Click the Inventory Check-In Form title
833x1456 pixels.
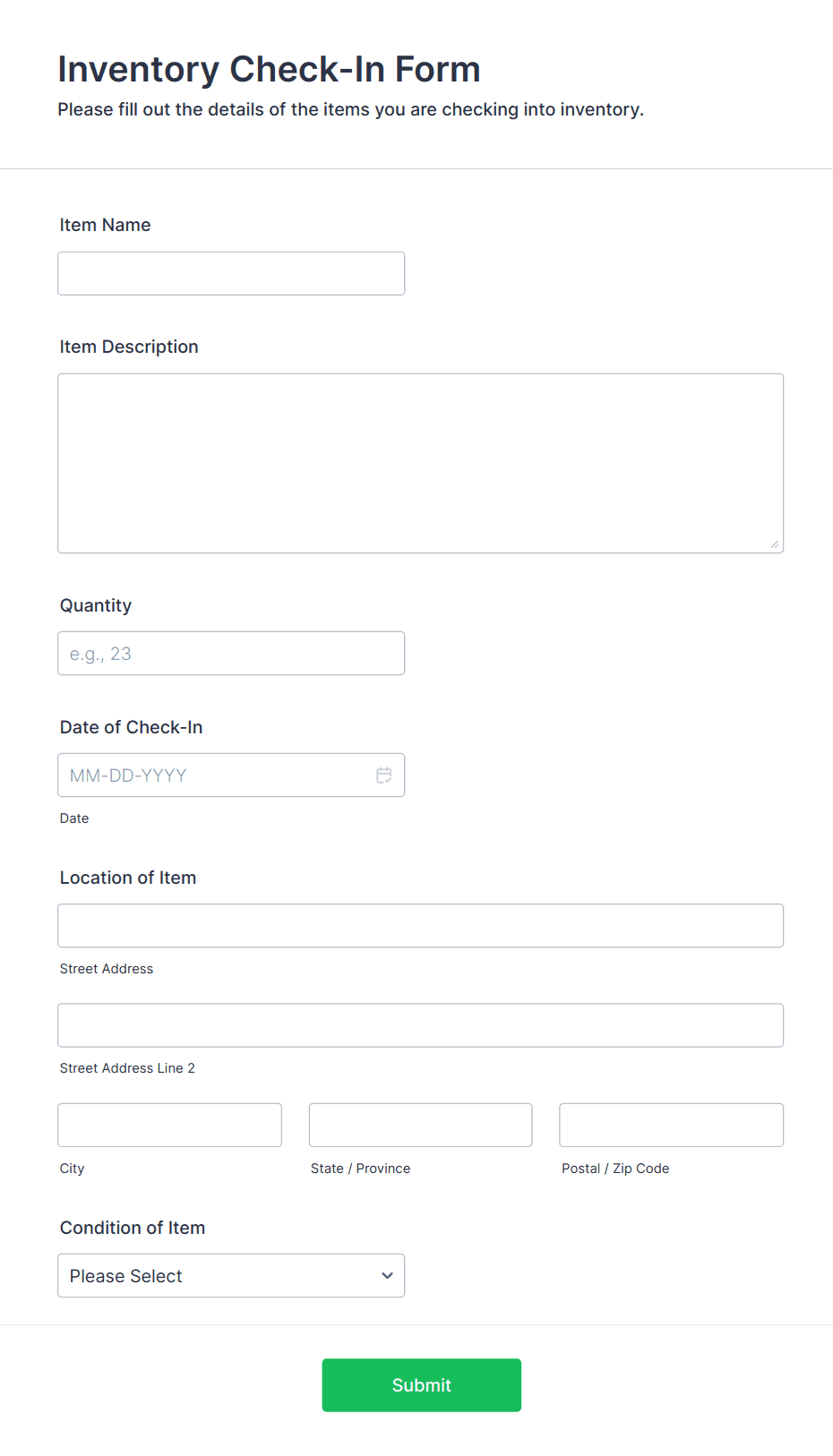point(269,68)
